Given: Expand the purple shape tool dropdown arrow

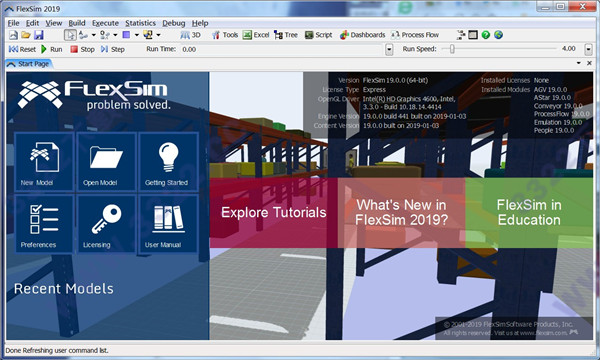Looking at the screenshot, I should [x=137, y=35].
